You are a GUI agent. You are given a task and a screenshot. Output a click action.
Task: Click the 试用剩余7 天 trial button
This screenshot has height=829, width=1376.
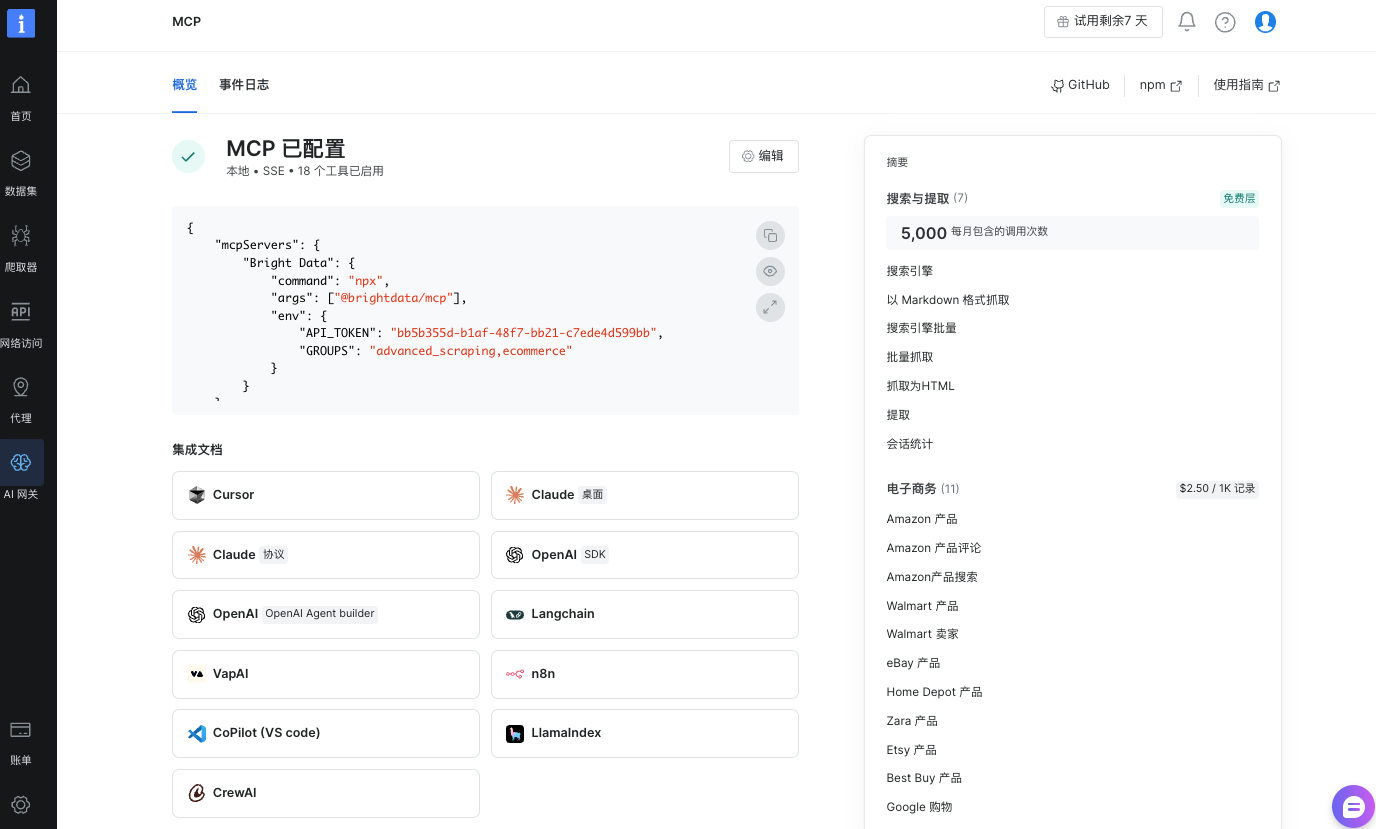[x=1103, y=21]
